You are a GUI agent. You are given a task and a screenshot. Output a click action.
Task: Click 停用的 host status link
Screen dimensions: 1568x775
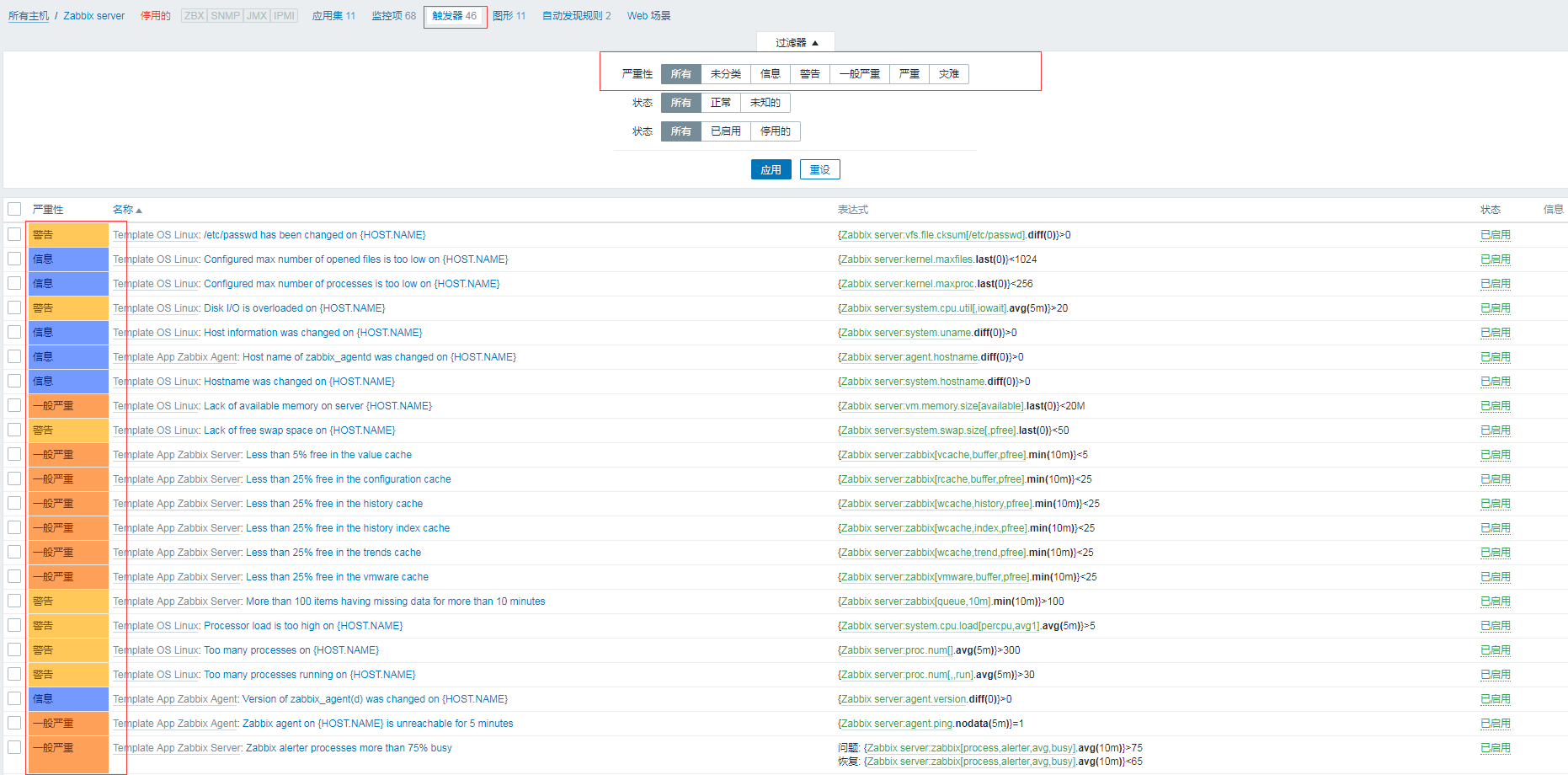(x=155, y=16)
